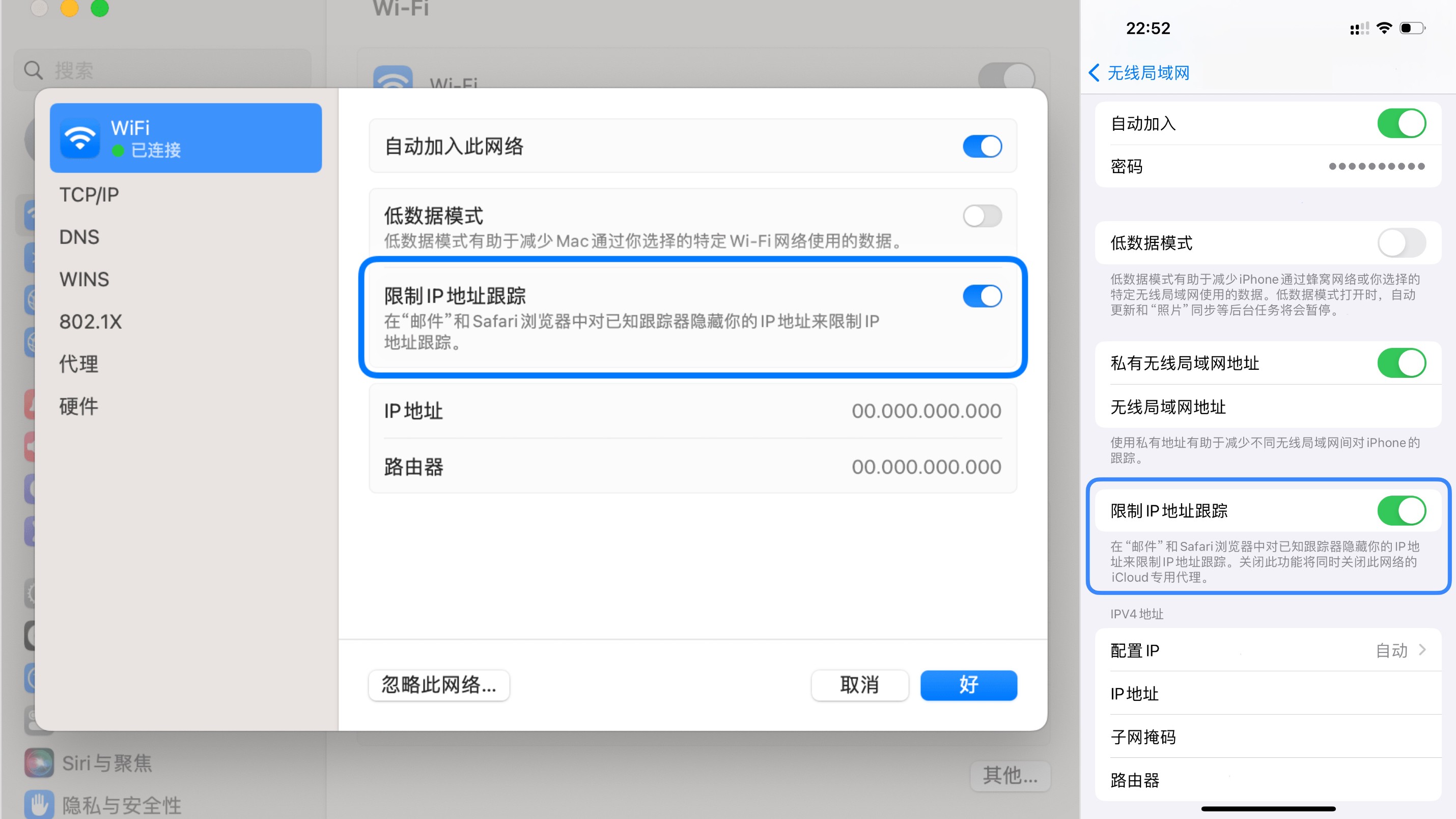Viewport: 1456px width, 819px height.
Task: Tap the iPhone Wi-Fi status icon
Action: [1384, 28]
